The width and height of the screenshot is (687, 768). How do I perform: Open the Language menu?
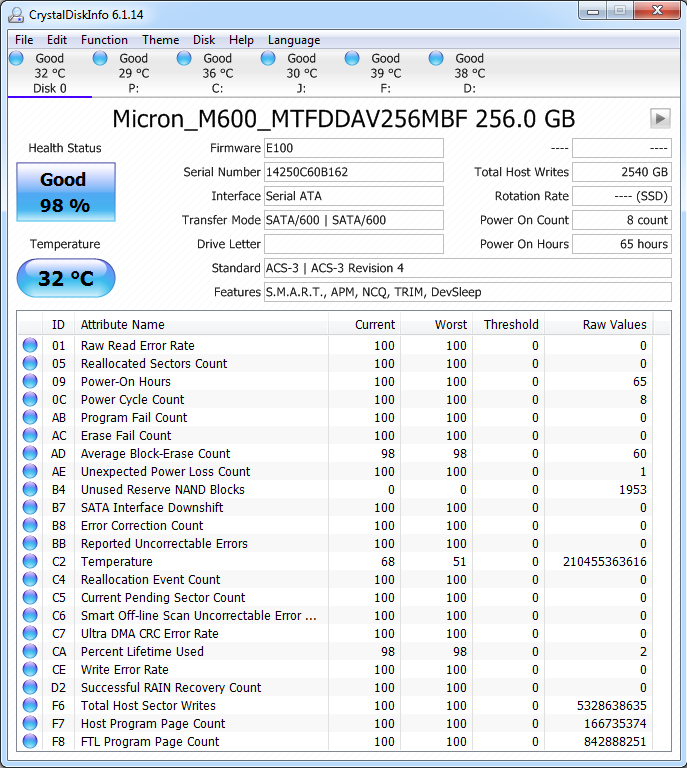(x=294, y=40)
